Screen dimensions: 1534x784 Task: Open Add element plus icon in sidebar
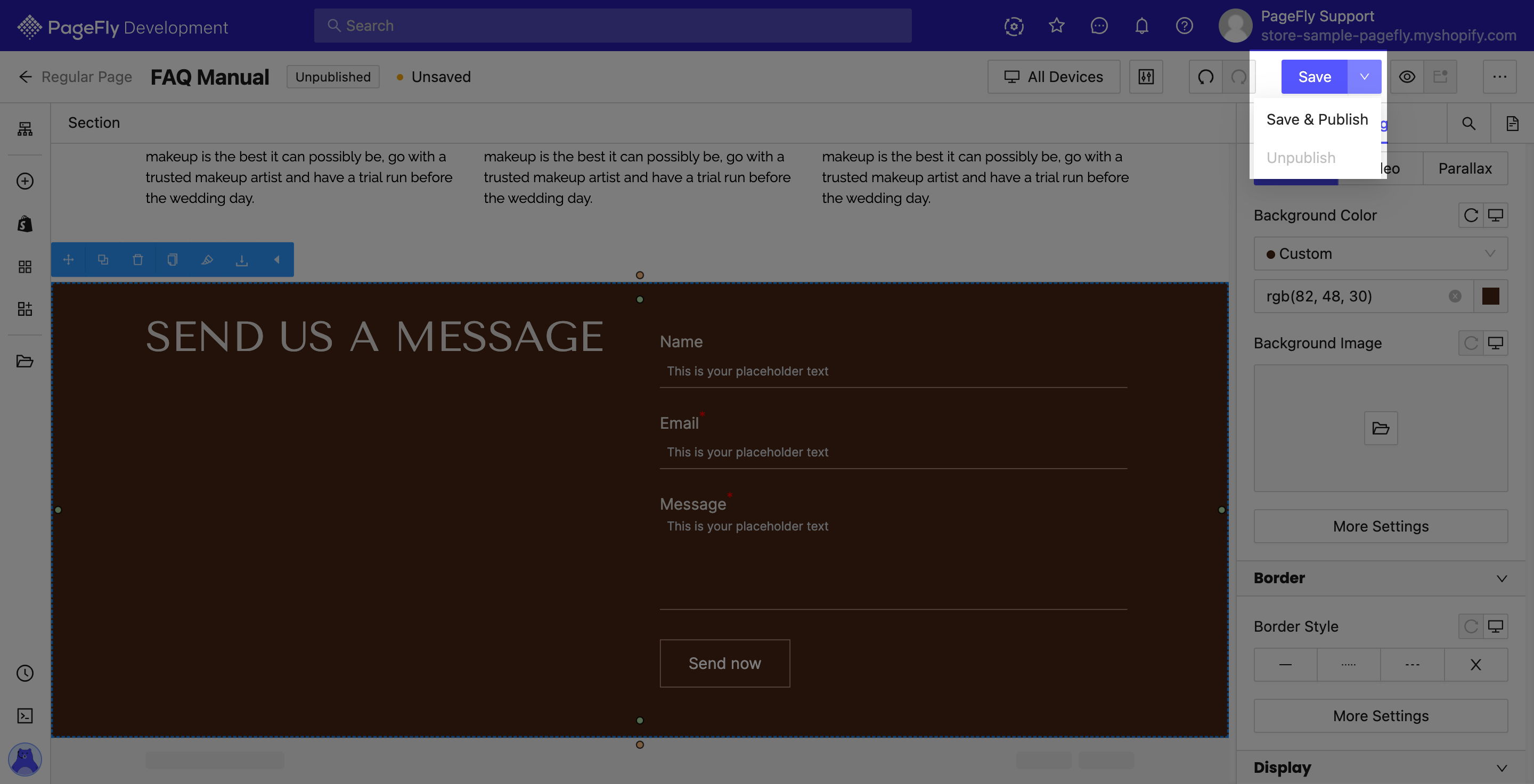(x=25, y=181)
